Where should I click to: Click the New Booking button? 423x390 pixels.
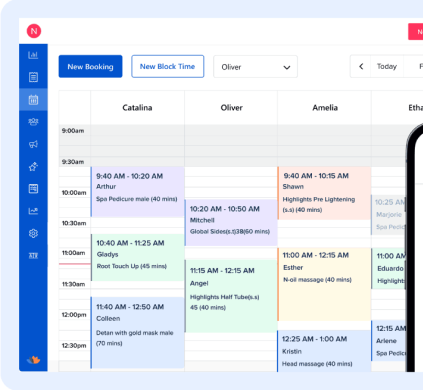(x=90, y=66)
